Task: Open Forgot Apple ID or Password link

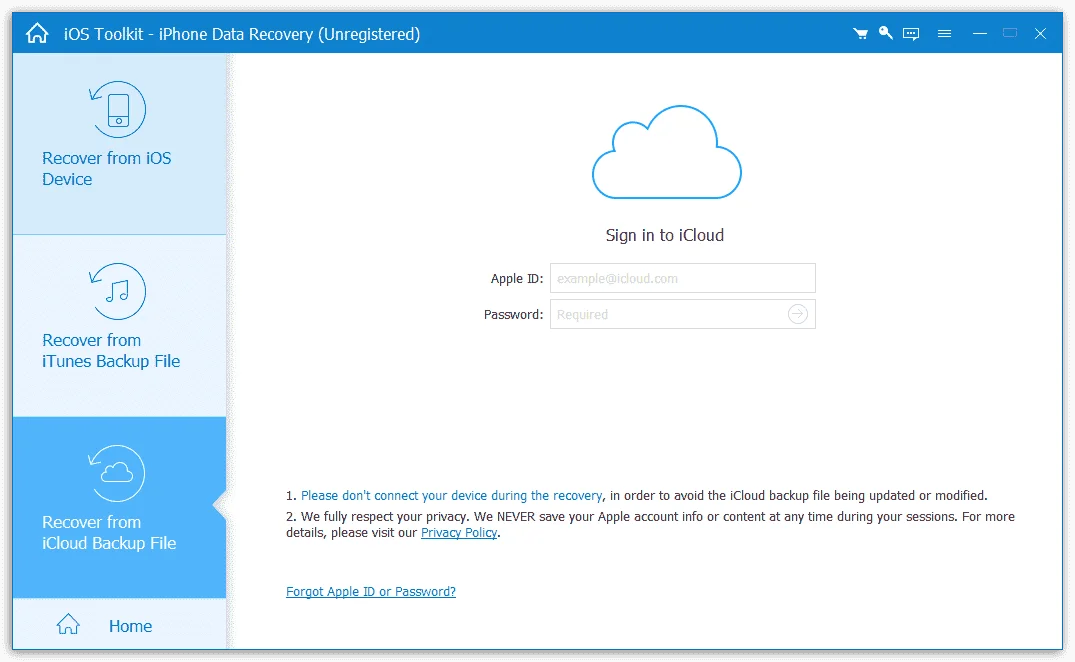Action: pos(371,591)
